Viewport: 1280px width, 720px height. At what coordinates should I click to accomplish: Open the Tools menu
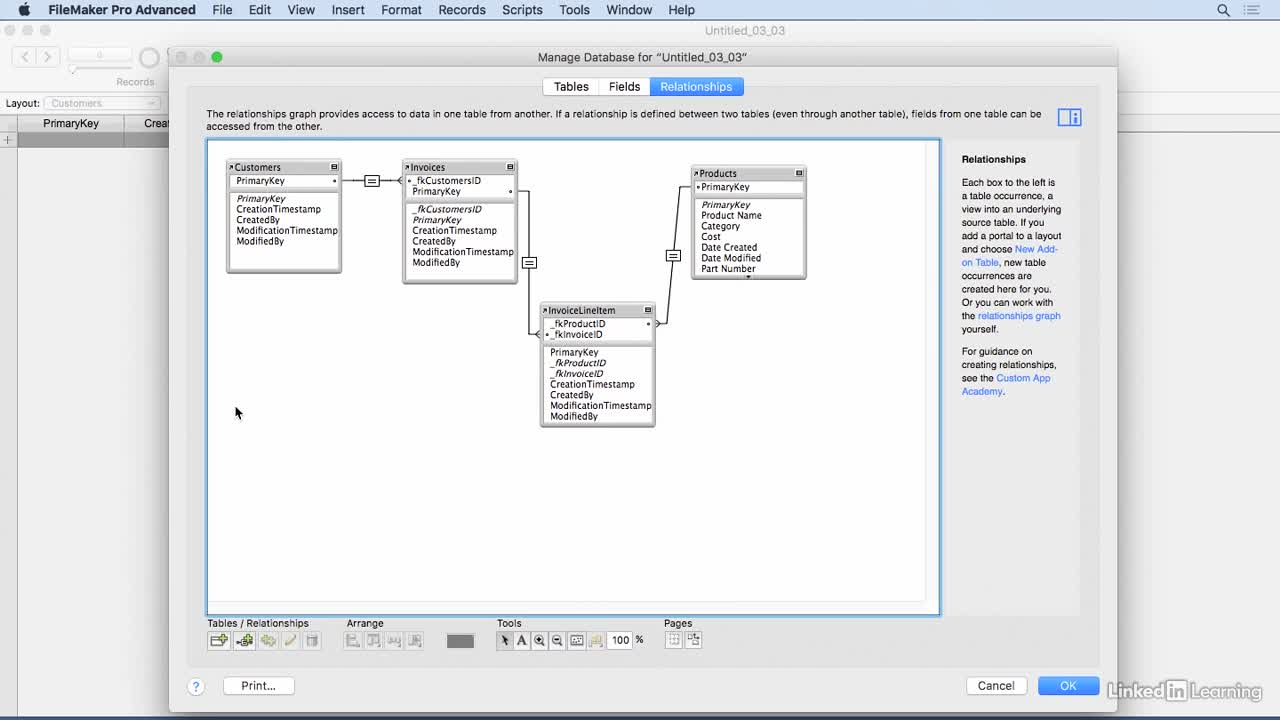574,10
